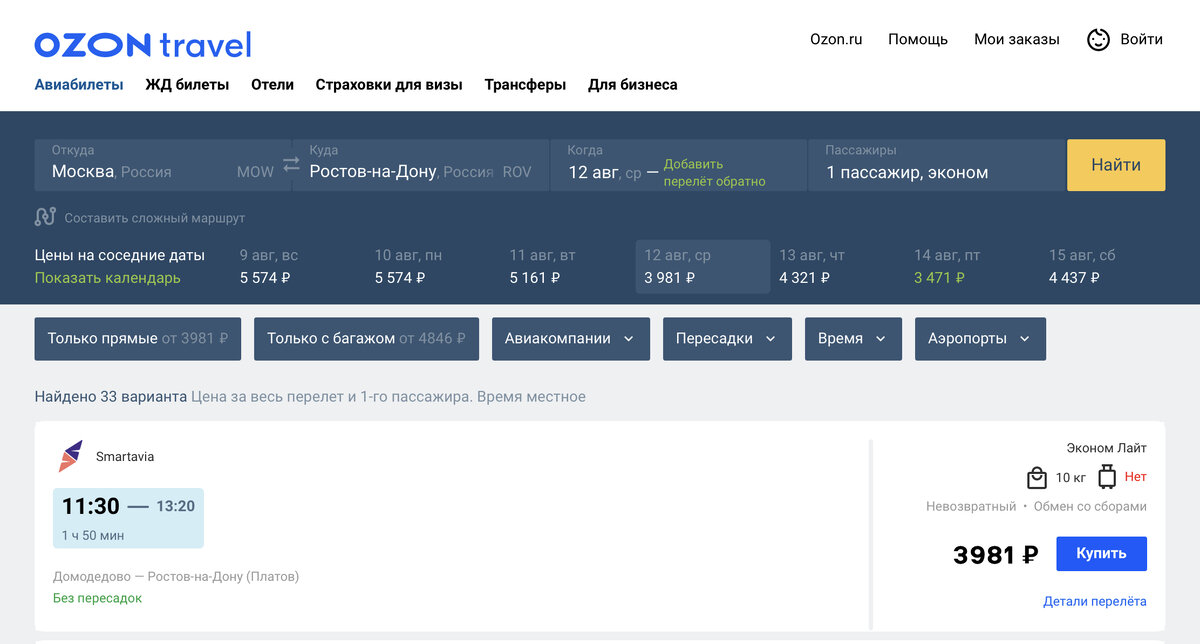Open the Пересадки dropdown

pyautogui.click(x=727, y=339)
